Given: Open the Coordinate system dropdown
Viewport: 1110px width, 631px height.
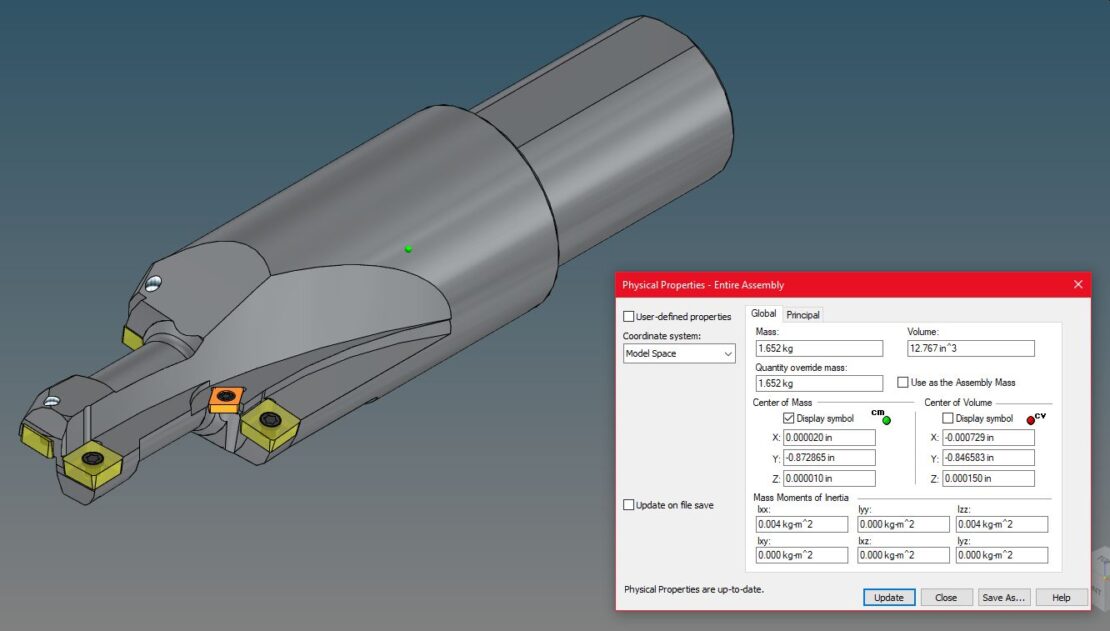Looking at the screenshot, I should tap(729, 353).
